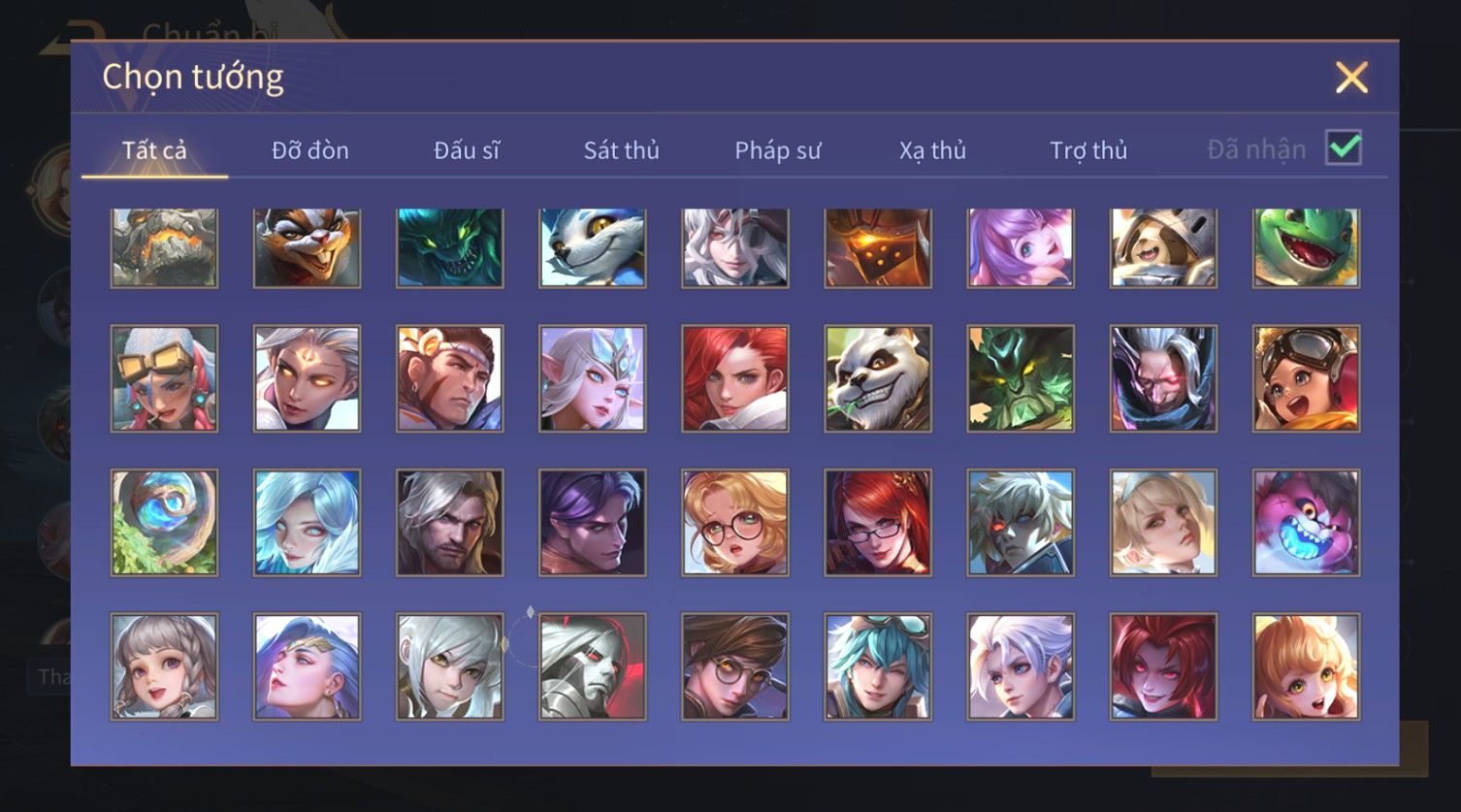Screen dimensions: 1461x812
Task: Open the Đấu sĩ tab
Action: (x=467, y=150)
